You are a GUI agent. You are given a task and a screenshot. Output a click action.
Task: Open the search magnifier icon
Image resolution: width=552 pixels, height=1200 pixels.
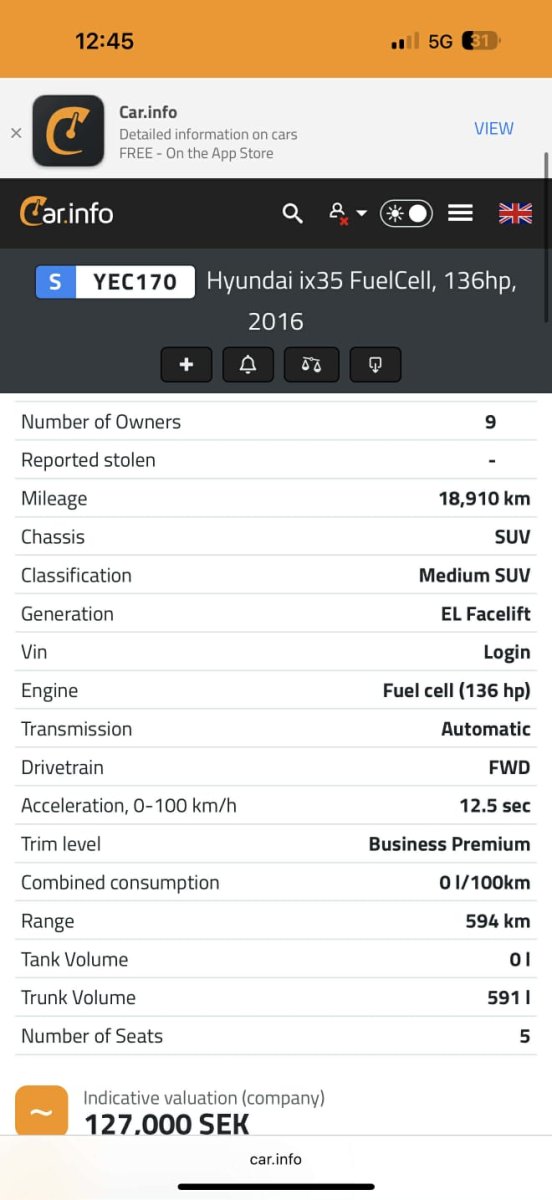click(x=292, y=213)
